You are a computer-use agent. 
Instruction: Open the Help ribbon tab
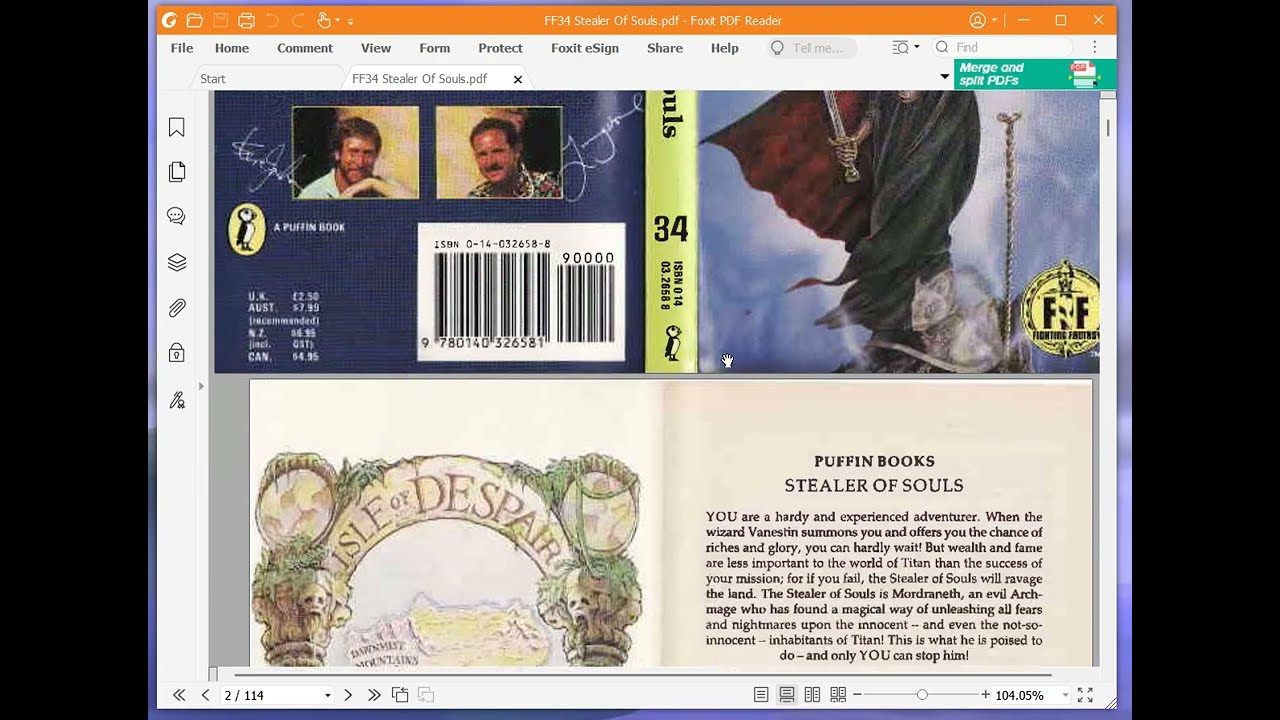(725, 48)
